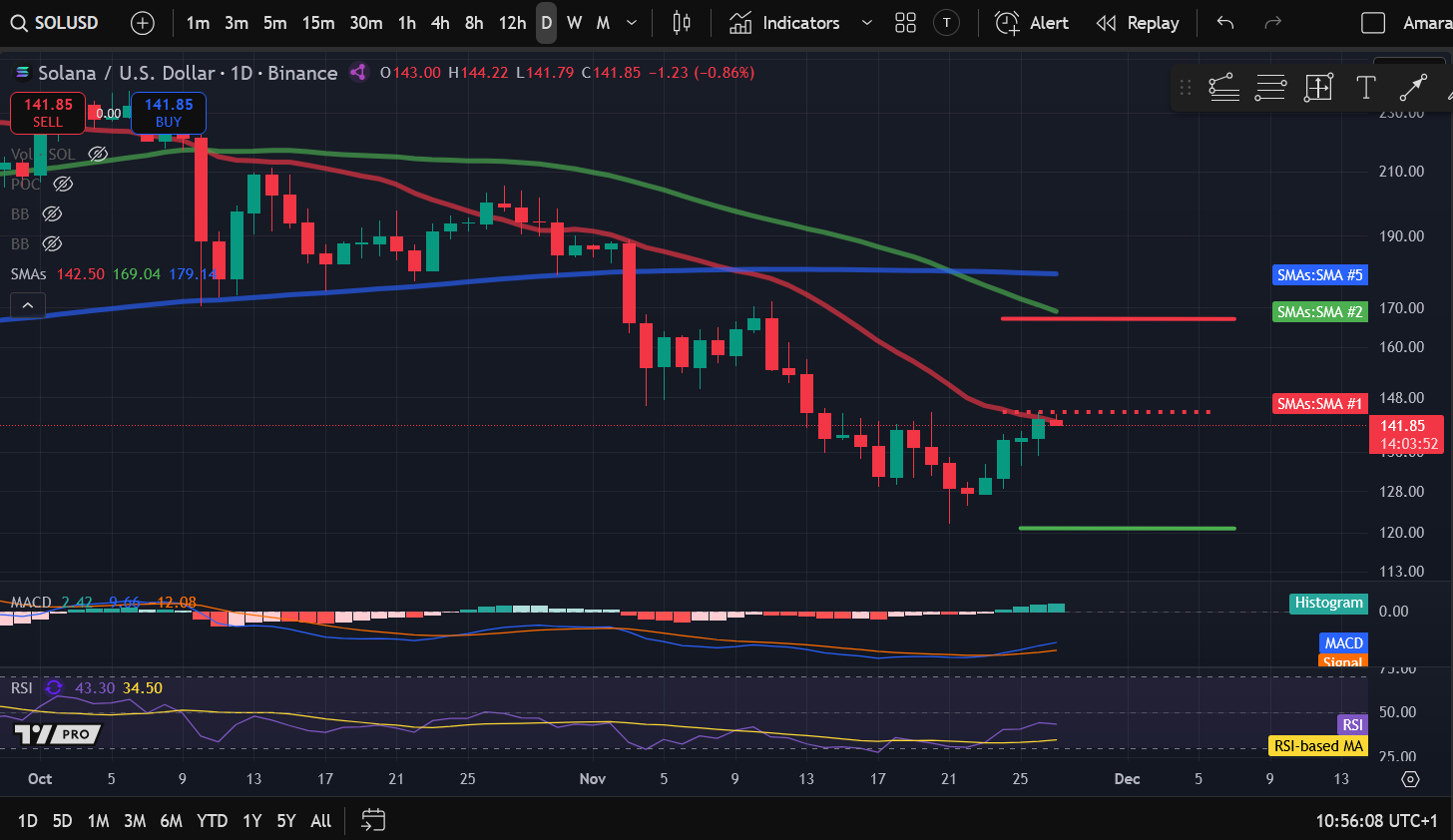Open the Replay mode
Viewport: 1453px width, 840px height.
pyautogui.click(x=1138, y=23)
